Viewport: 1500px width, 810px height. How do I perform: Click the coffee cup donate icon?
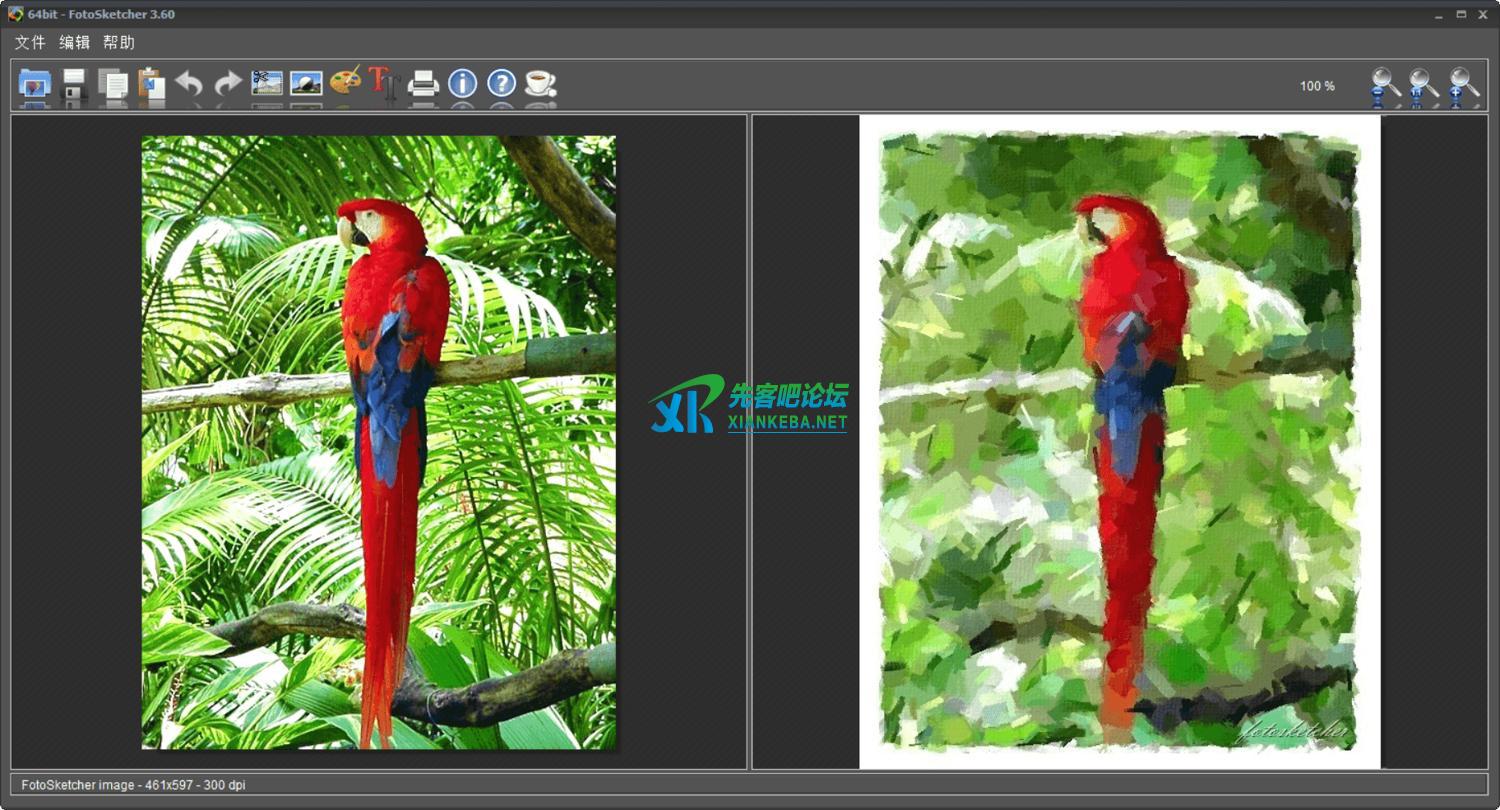540,83
